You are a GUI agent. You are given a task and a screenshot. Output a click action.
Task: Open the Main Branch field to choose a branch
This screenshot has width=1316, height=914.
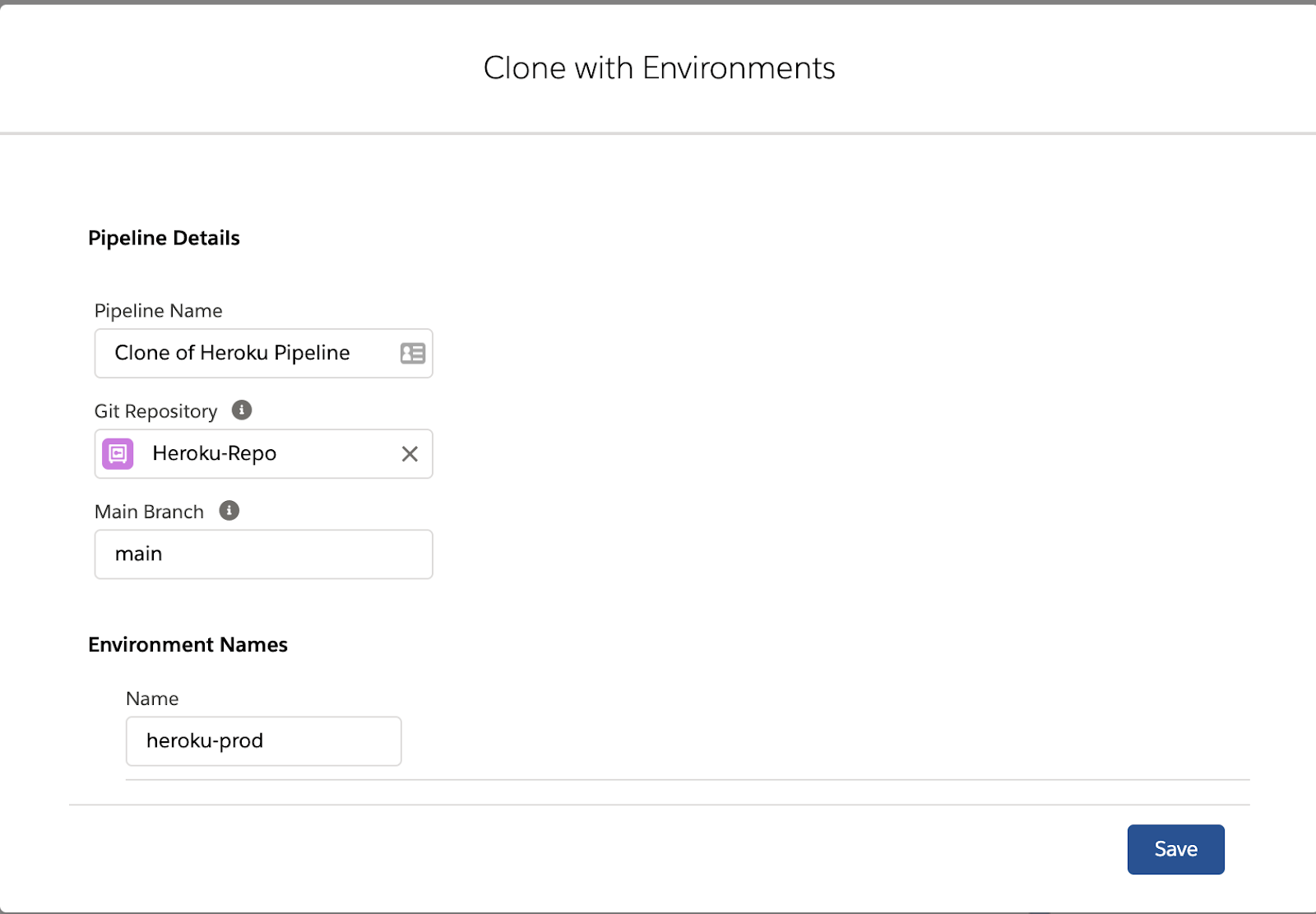[263, 554]
